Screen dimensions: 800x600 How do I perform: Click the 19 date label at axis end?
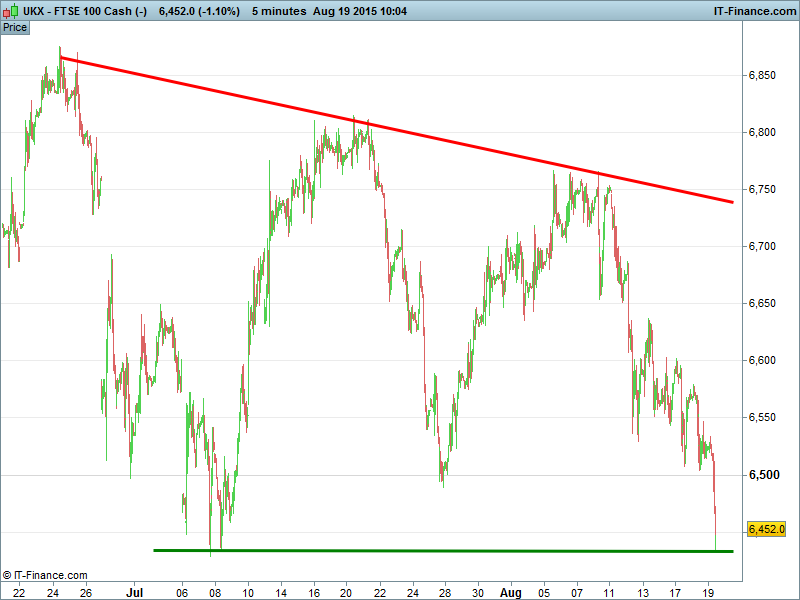pyautogui.click(x=708, y=593)
